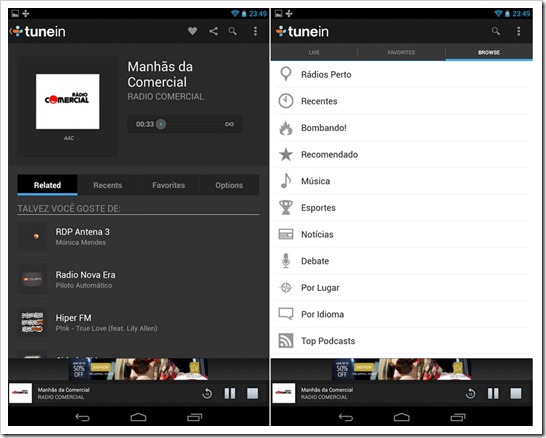The width and height of the screenshot is (546, 438).
Task: Rewind with replay icon in right mini player
Action: pyautogui.click(x=470, y=394)
